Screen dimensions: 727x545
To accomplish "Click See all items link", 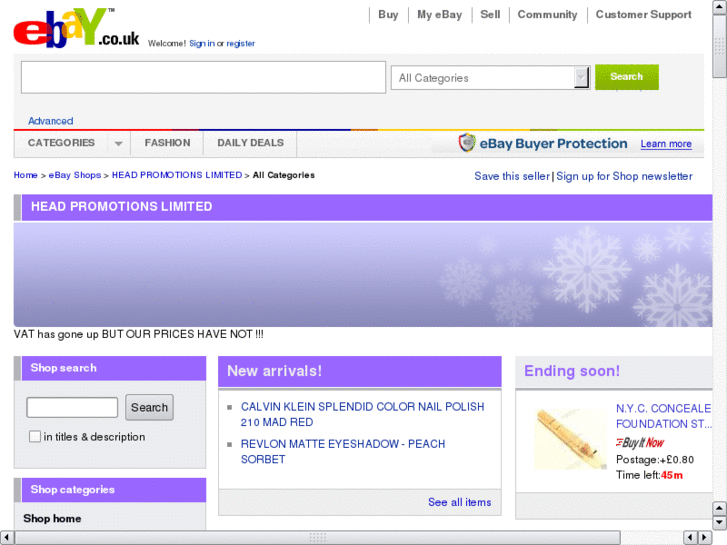I will 459,502.
